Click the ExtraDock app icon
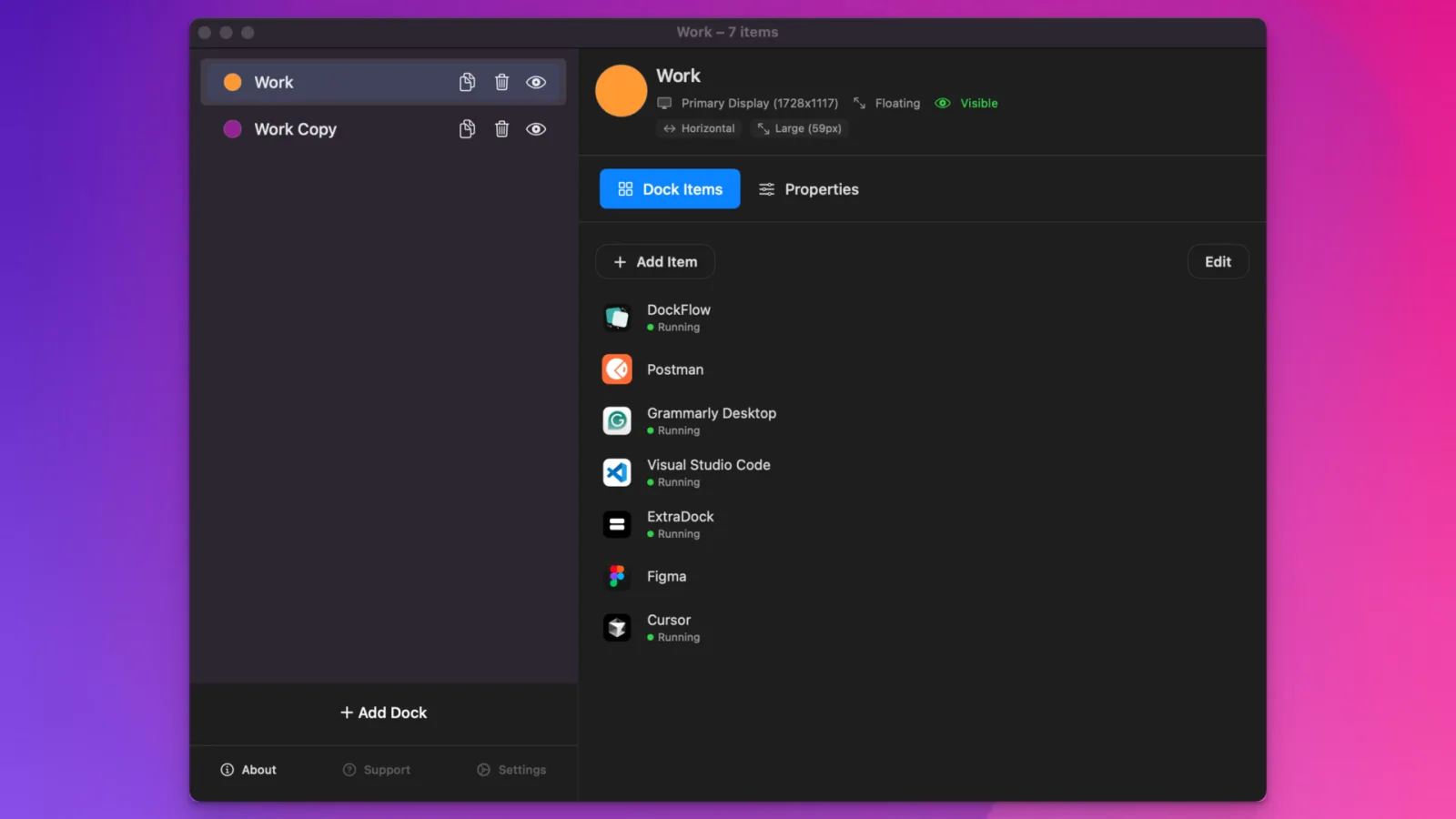1456x819 pixels. [617, 524]
